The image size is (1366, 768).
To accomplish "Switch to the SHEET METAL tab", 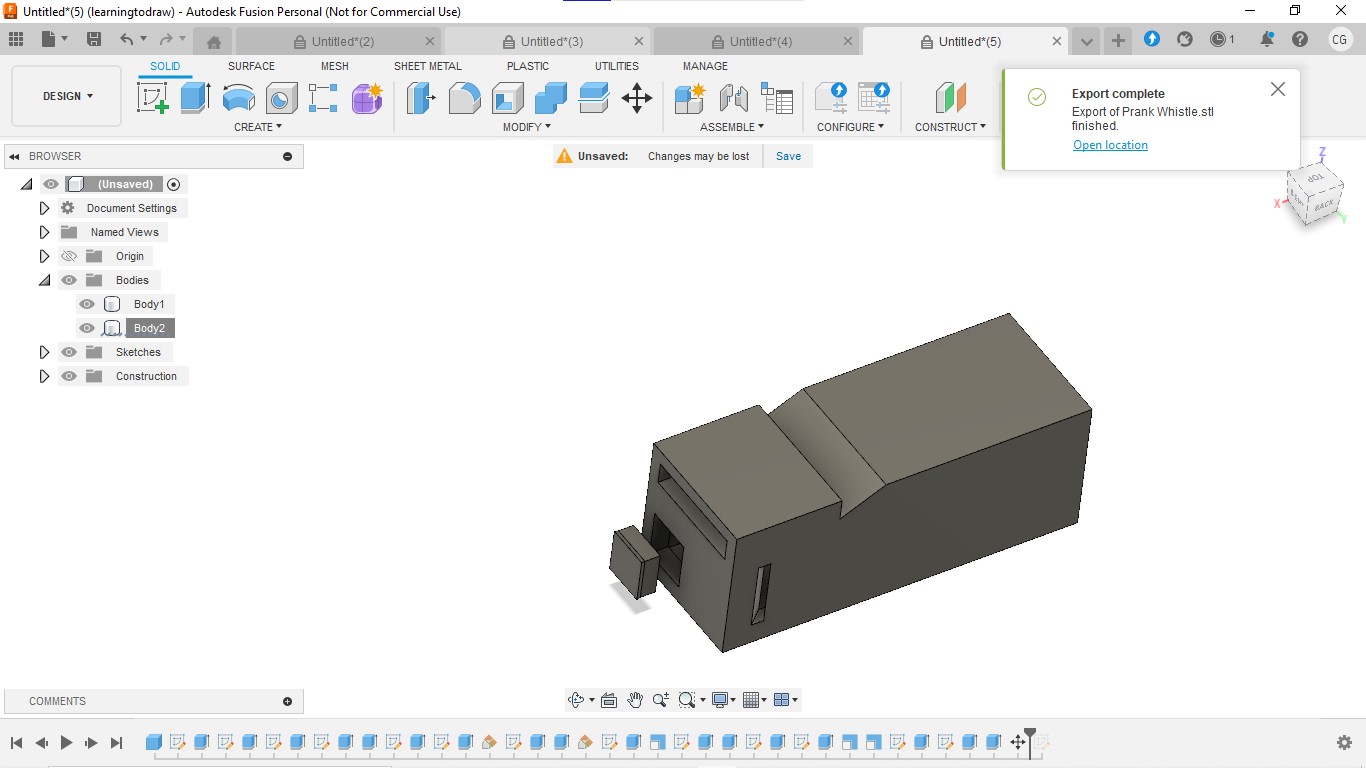I will point(428,66).
